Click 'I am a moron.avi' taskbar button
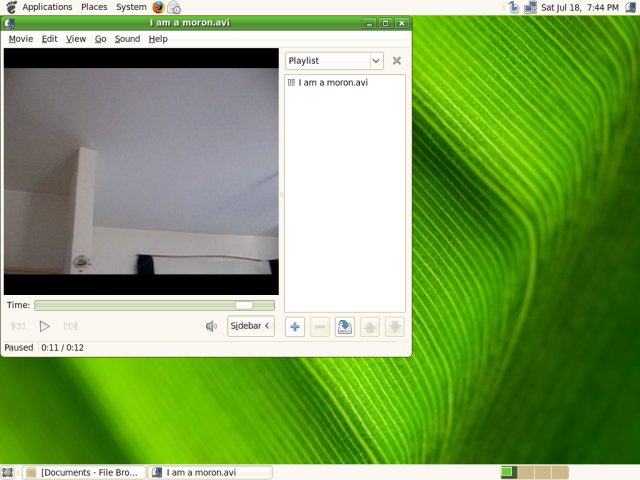This screenshot has width=640, height=480. click(x=210, y=472)
